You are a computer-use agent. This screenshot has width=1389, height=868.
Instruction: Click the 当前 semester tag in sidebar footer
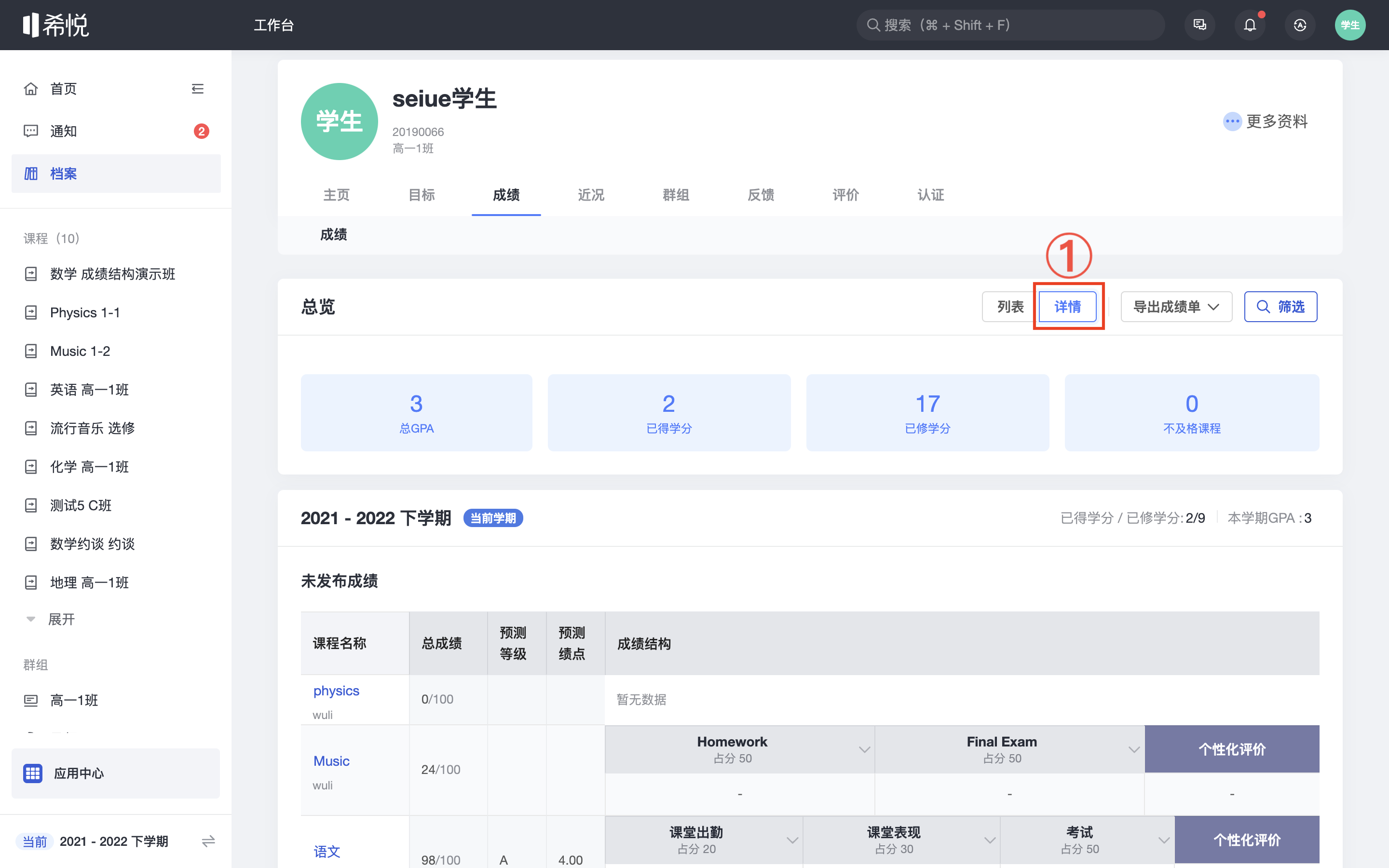point(34,841)
